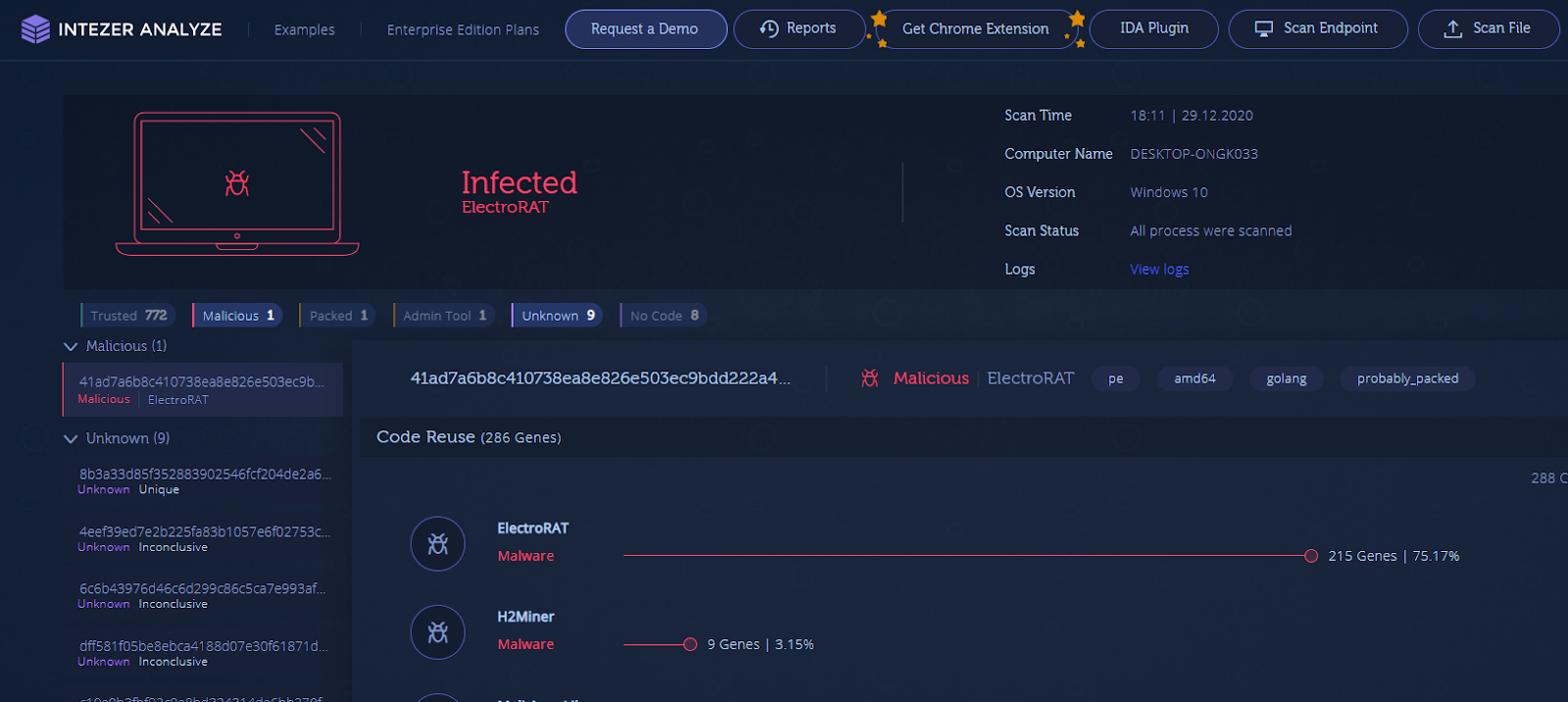Image resolution: width=1568 pixels, height=702 pixels.
Task: Click the Scan File upload icon
Action: 1453,28
